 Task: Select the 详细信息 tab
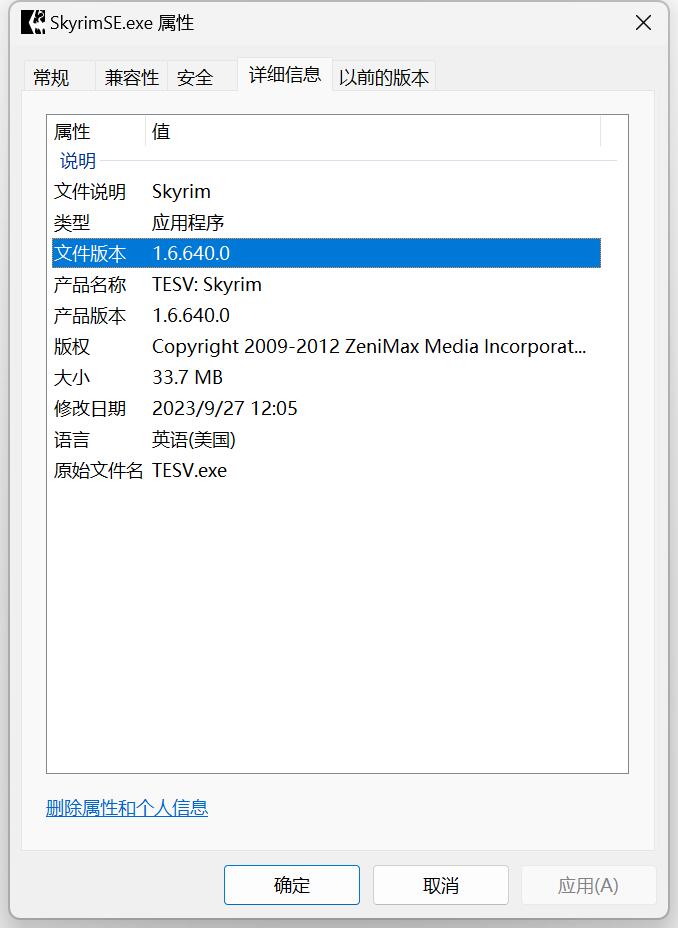(x=285, y=75)
